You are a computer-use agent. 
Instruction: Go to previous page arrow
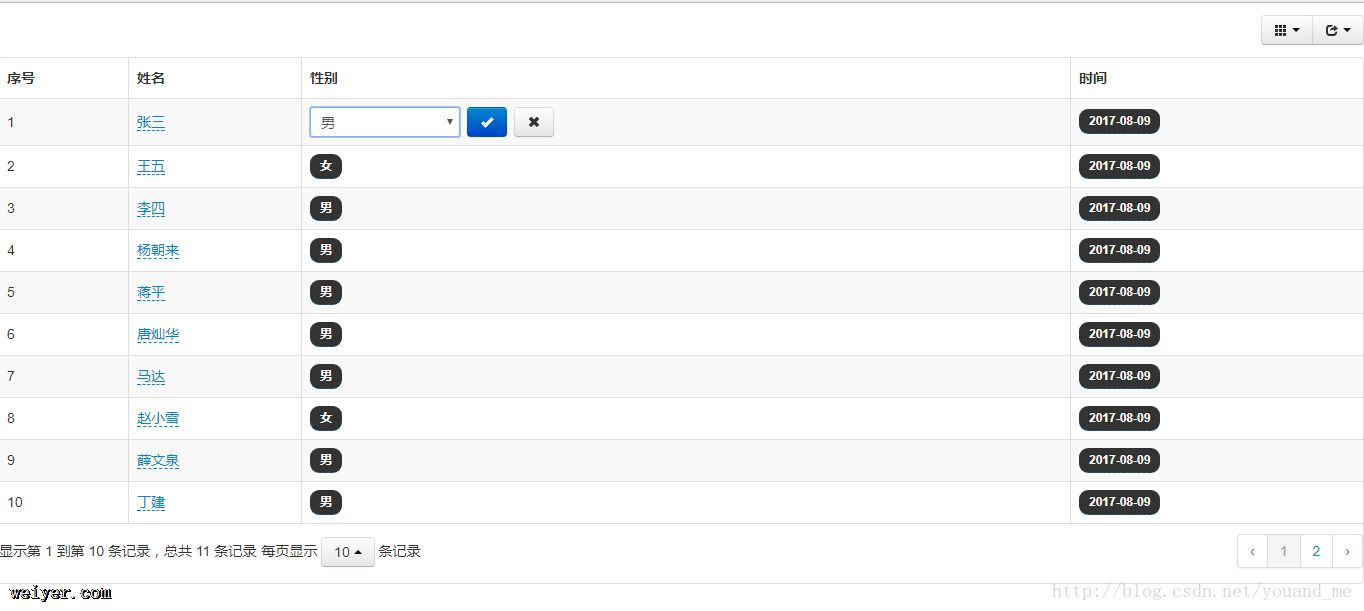(1252, 551)
